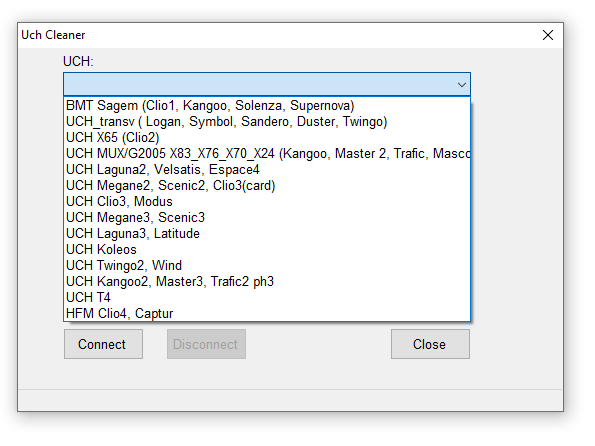This screenshot has height=446, width=595.
Task: Choose UCH Megane2, Scenic2, Clio3(card)
Action: click(267, 185)
